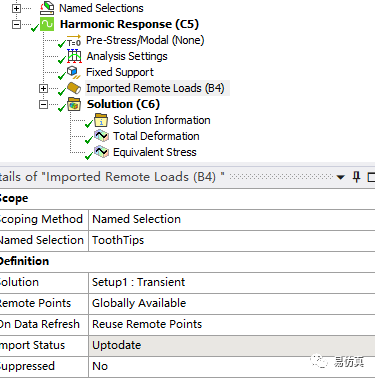Open the Details panel dropdown arrow
Image resolution: width=375 pixels, height=379 pixels.
340,177
